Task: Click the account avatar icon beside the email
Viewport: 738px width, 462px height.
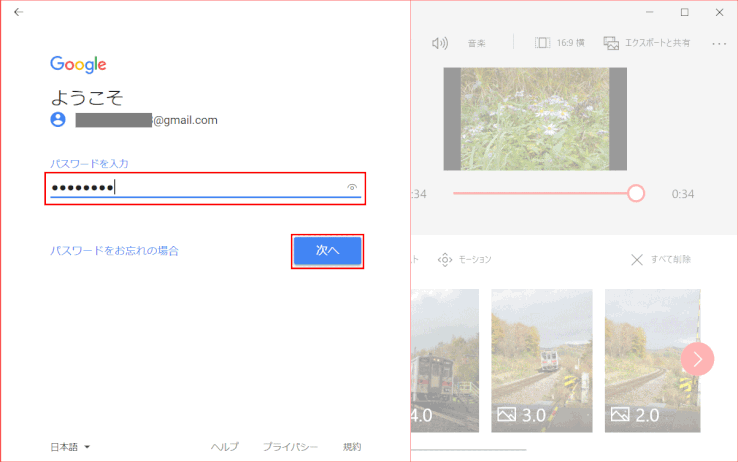Action: [58, 119]
